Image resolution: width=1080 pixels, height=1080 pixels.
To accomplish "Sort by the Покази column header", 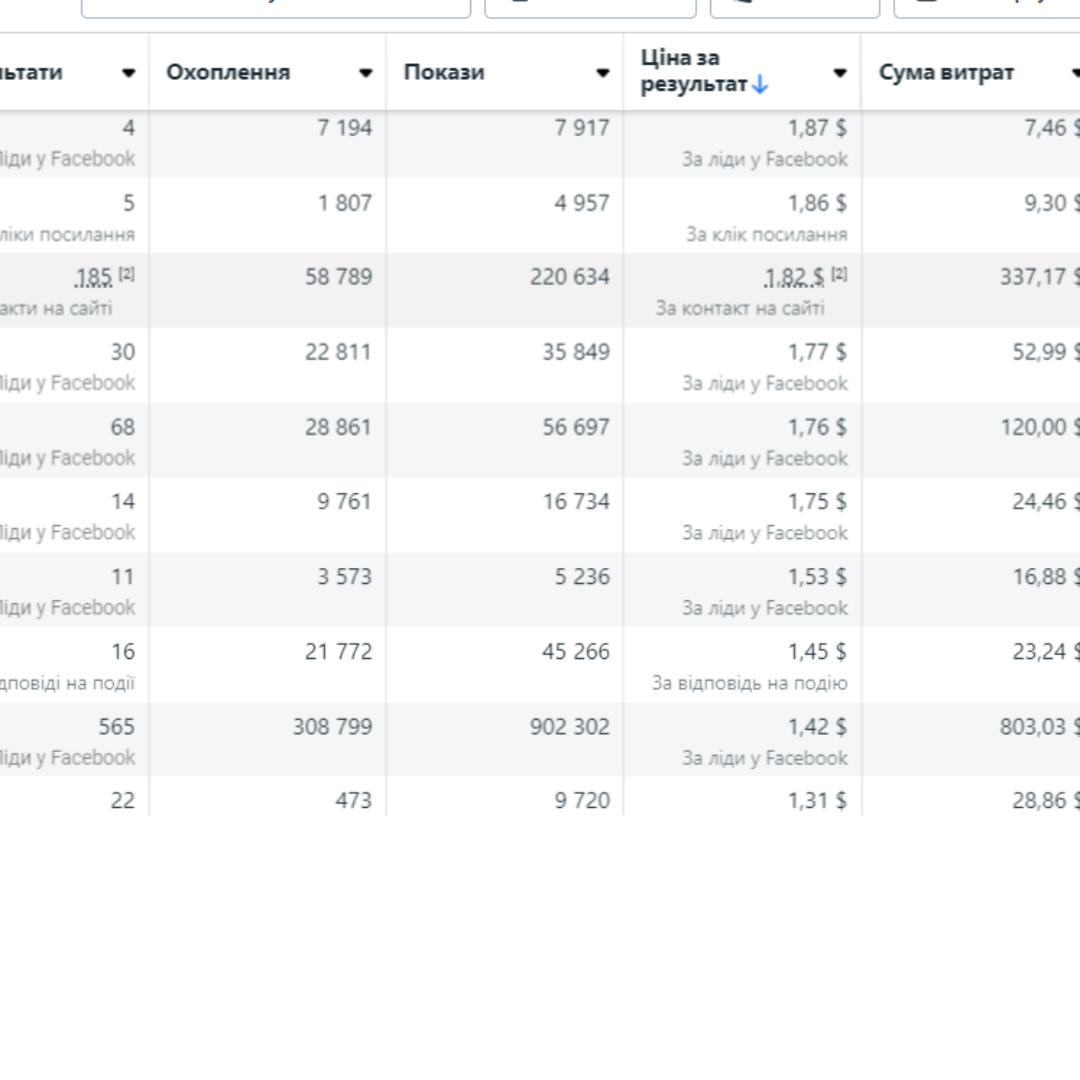I will coord(444,72).
